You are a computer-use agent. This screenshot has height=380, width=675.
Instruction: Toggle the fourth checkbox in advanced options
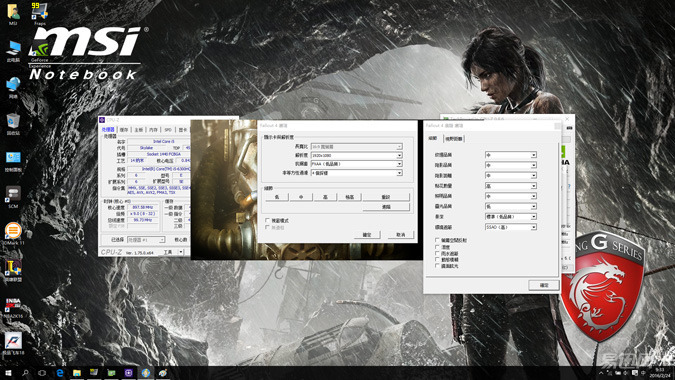(437, 260)
